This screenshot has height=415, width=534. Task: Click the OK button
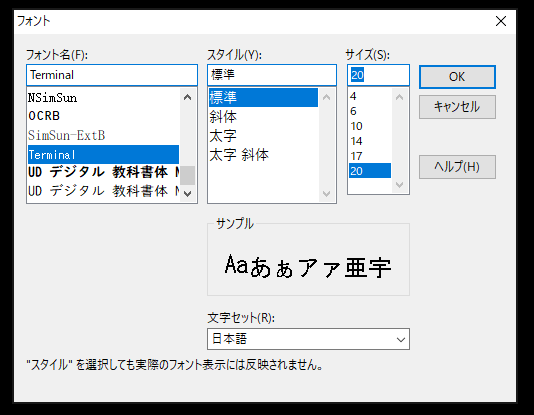[x=457, y=77]
